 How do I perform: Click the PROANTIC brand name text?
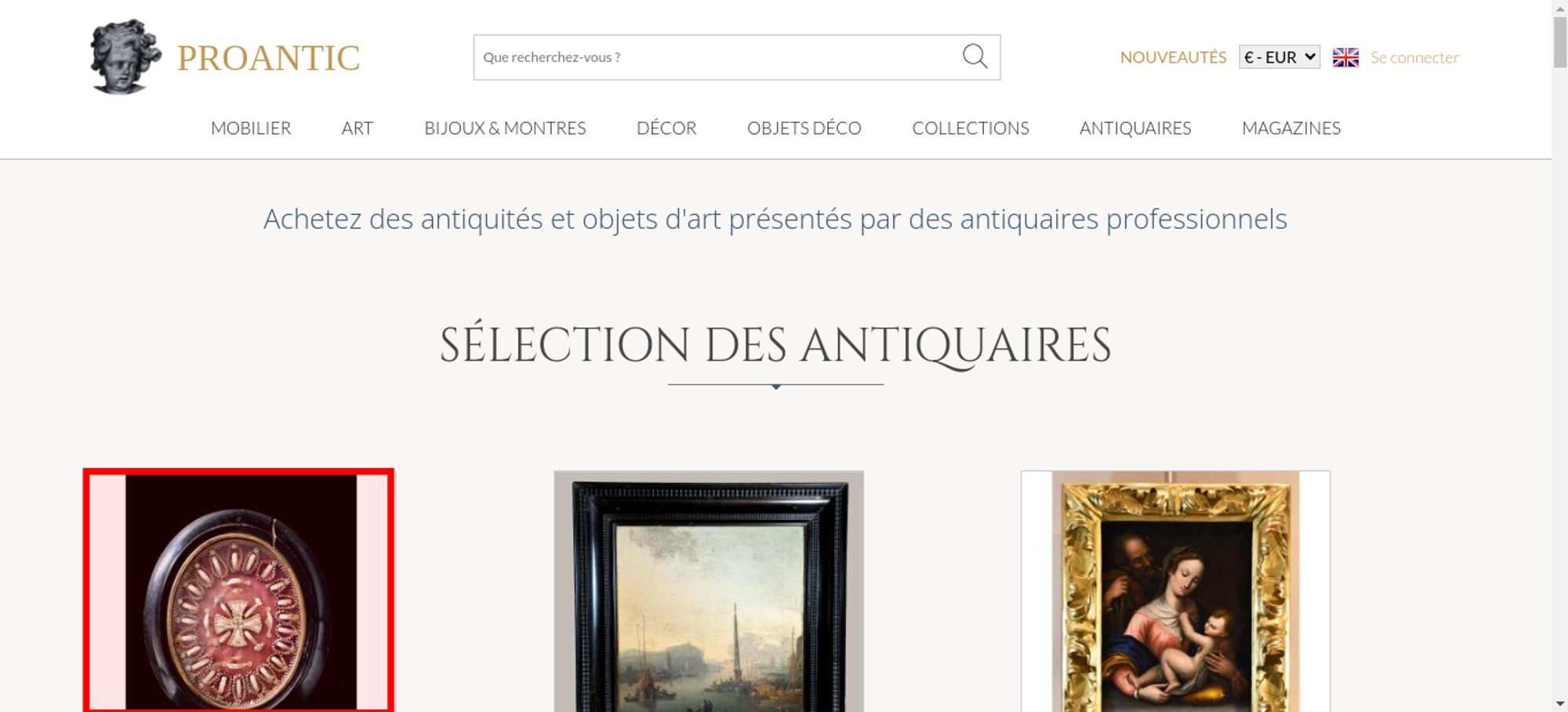point(268,58)
